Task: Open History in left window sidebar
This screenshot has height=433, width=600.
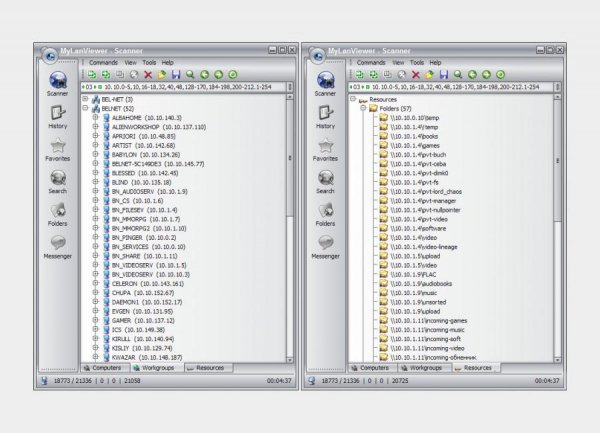Action: (57, 117)
